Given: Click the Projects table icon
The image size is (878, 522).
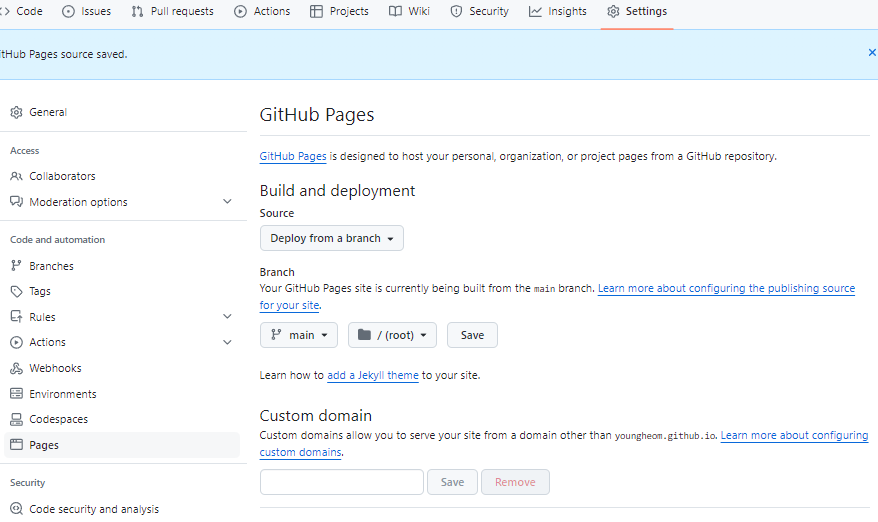Looking at the screenshot, I should [316, 11].
